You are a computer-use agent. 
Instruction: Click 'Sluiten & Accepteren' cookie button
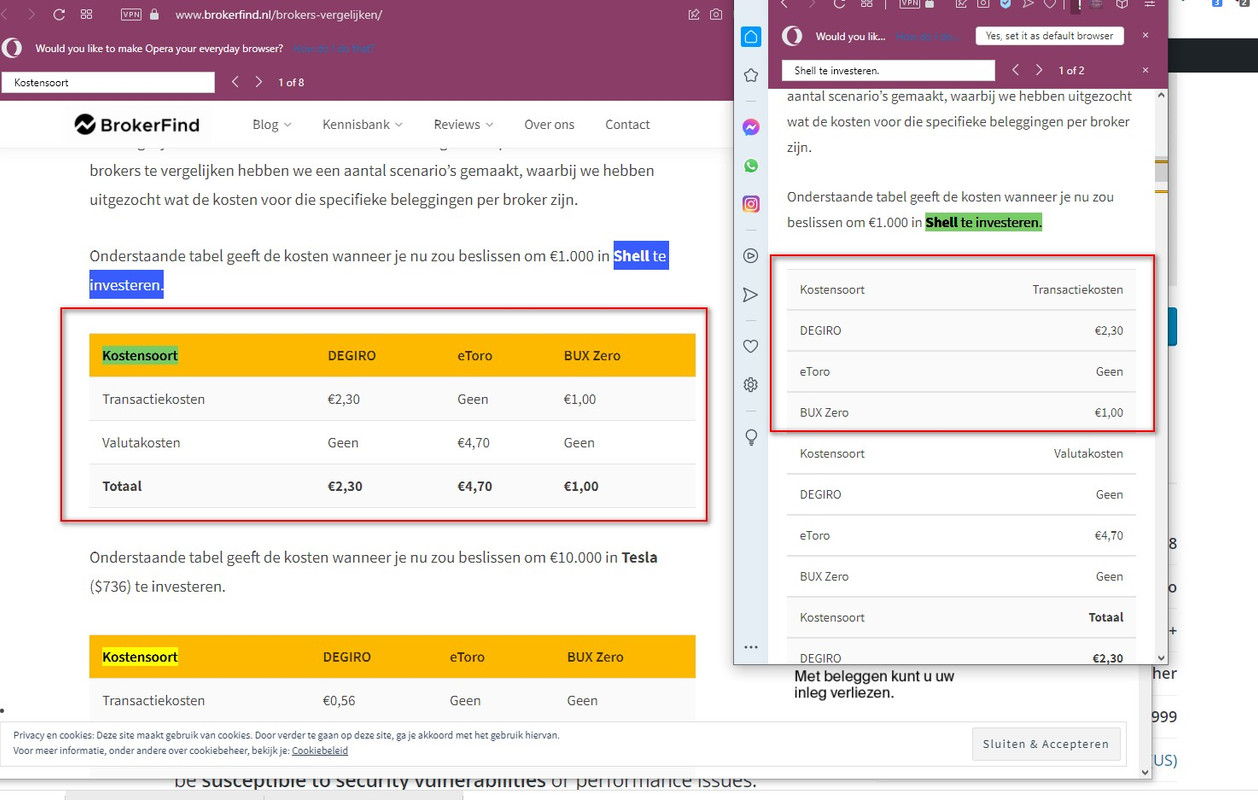point(1046,744)
